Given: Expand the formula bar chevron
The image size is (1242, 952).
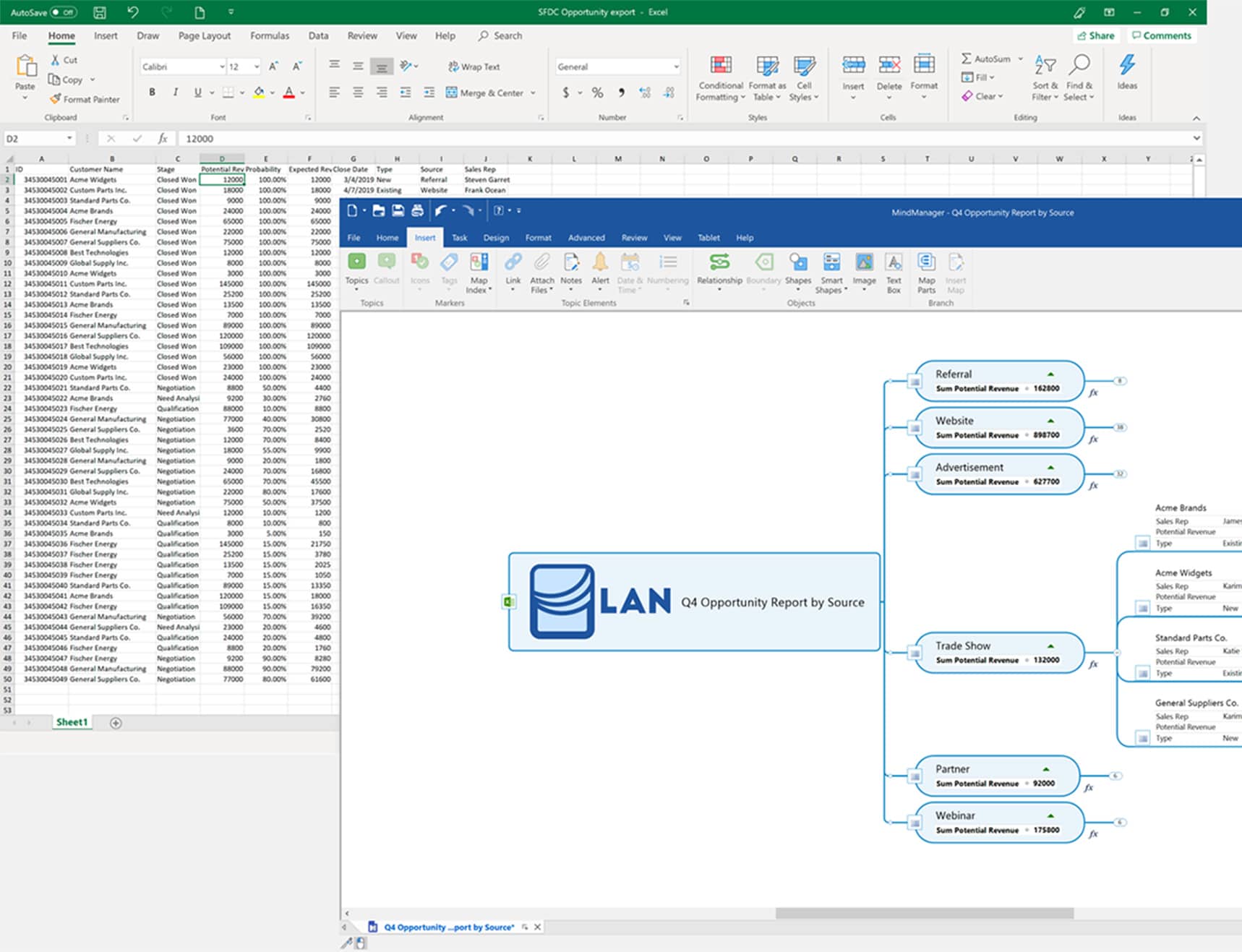Looking at the screenshot, I should [1196, 138].
